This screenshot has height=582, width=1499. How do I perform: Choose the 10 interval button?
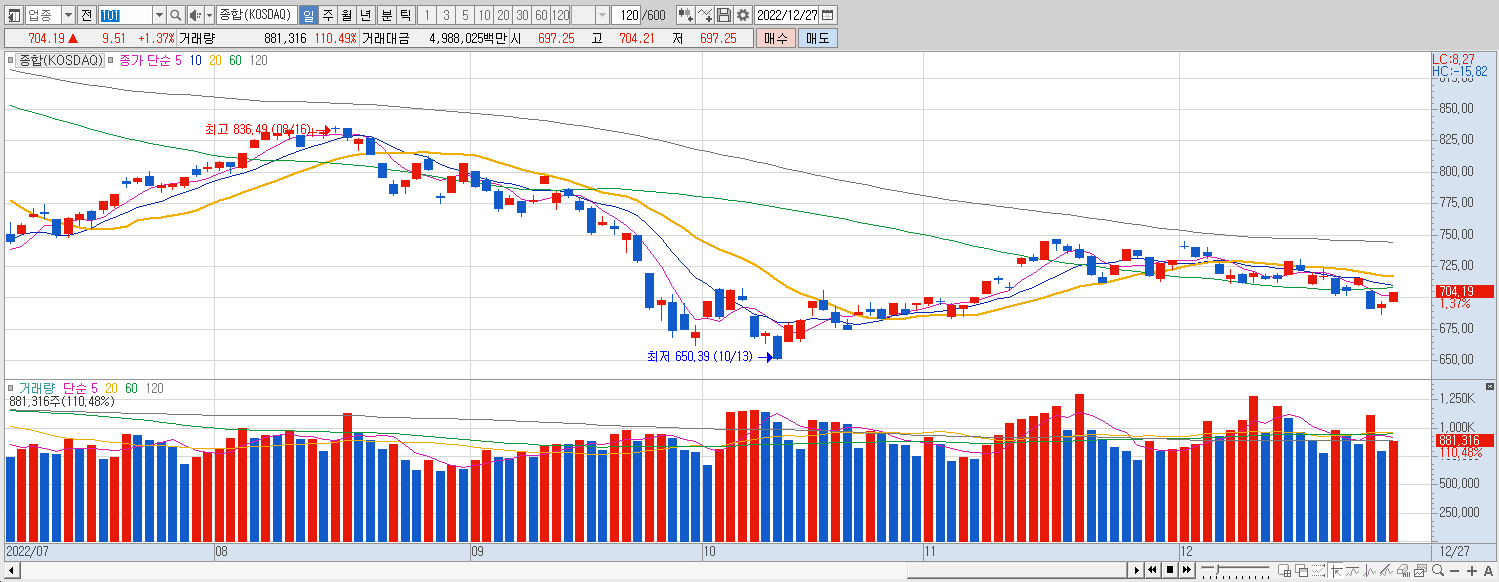point(484,15)
